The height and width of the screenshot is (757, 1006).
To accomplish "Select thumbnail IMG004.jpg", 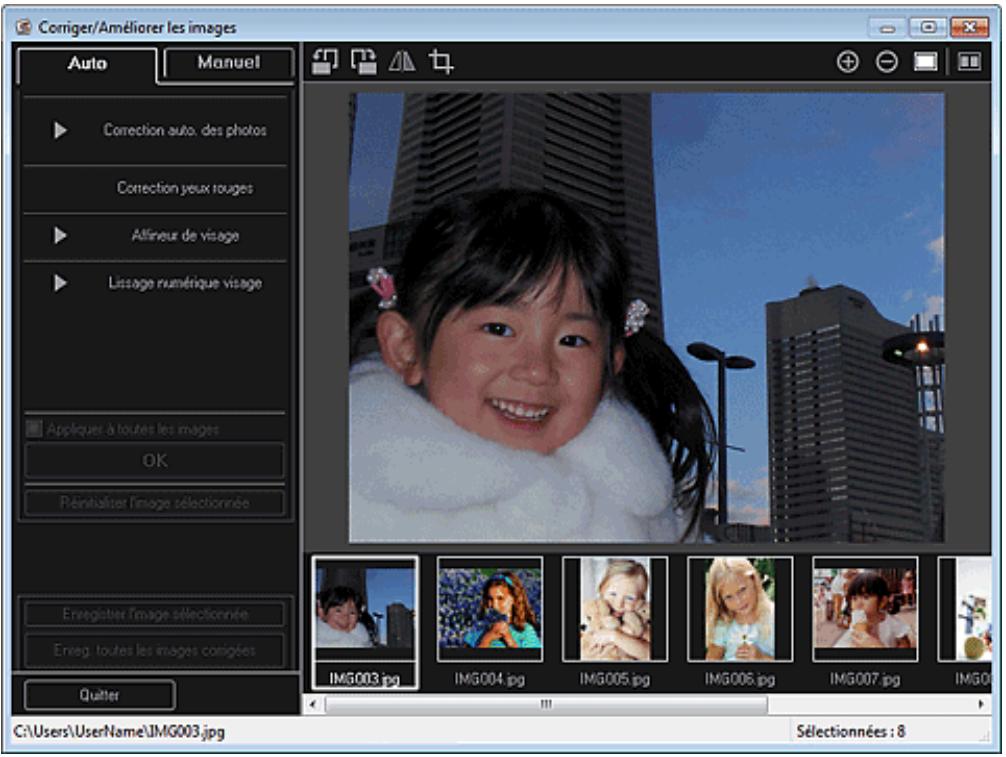I will click(x=490, y=609).
